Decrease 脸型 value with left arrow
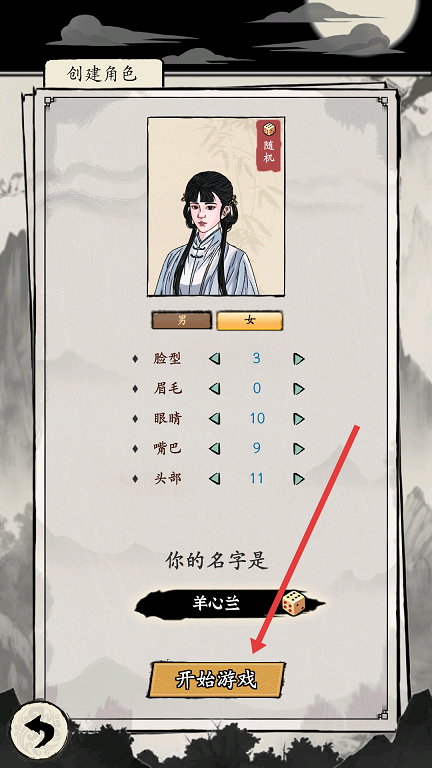The height and width of the screenshot is (768, 432). point(214,359)
